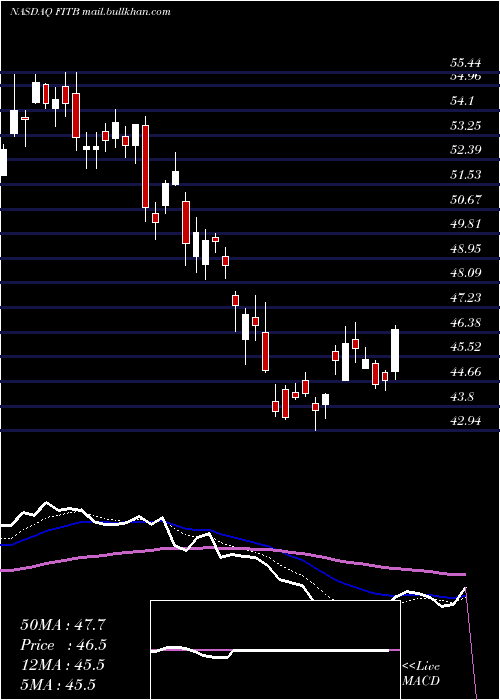Click the 44.66 price level label
500x700 pixels.
click(466, 371)
